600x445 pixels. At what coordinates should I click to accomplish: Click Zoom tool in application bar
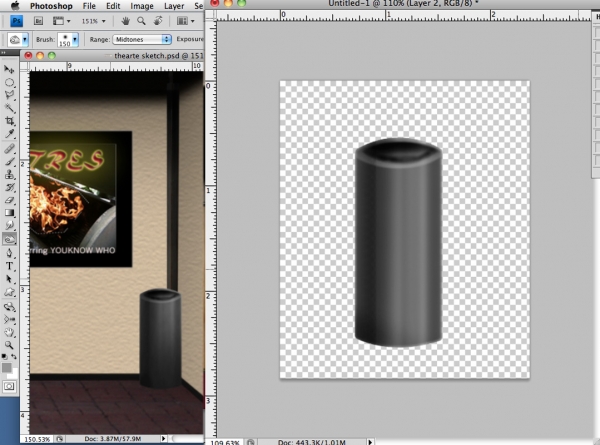point(141,21)
